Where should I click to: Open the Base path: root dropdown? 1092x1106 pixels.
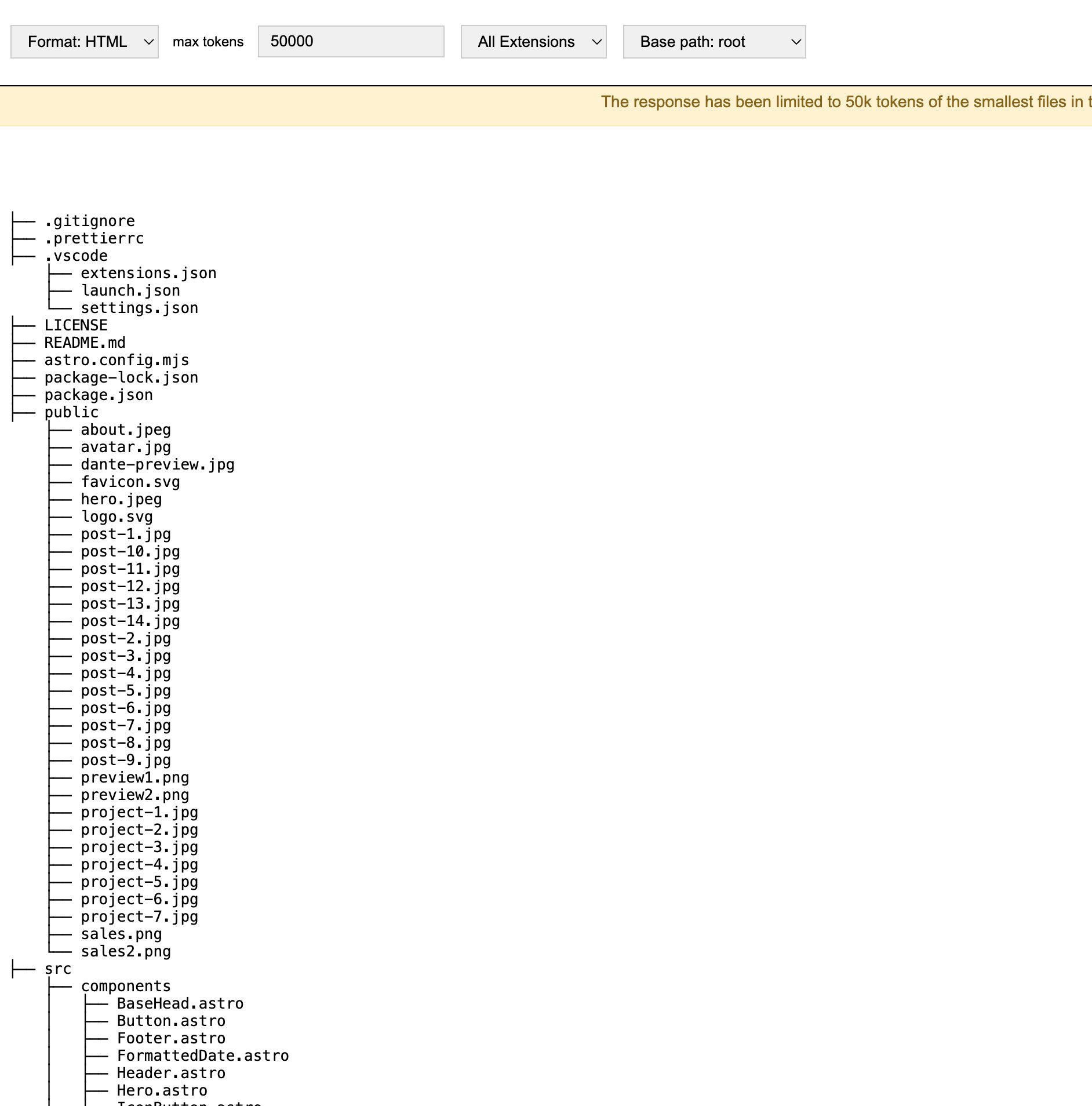click(714, 42)
